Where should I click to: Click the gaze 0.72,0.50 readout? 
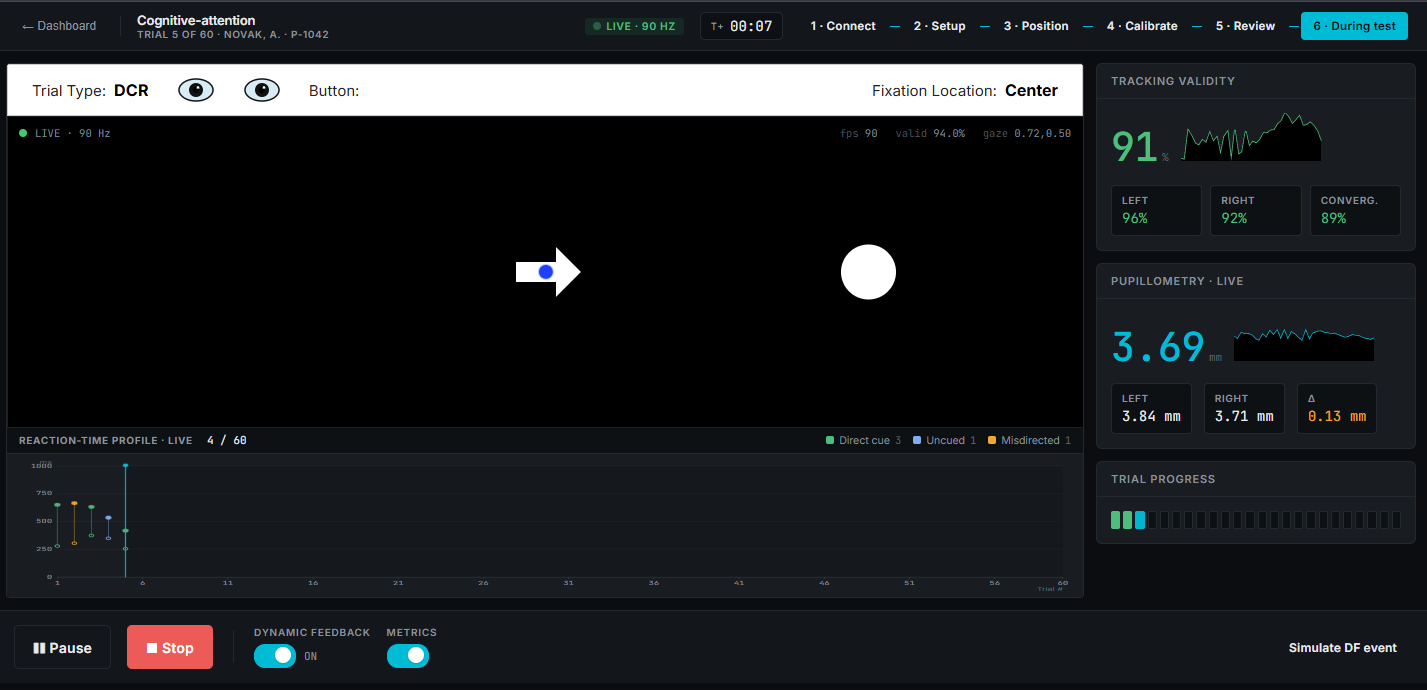1027,133
